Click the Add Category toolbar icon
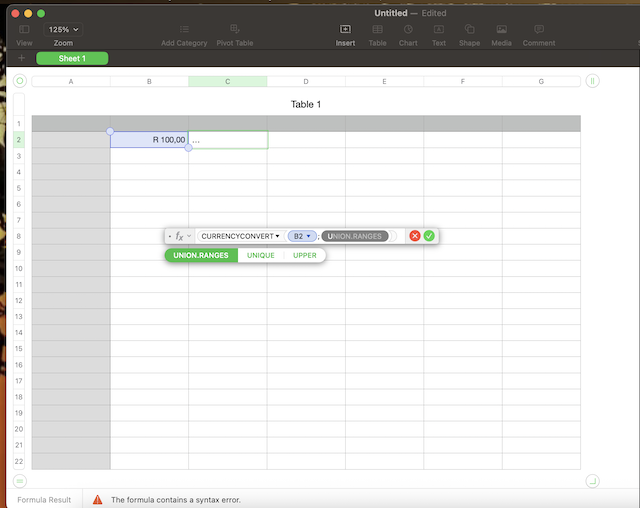The width and height of the screenshot is (640, 508). 184,29
